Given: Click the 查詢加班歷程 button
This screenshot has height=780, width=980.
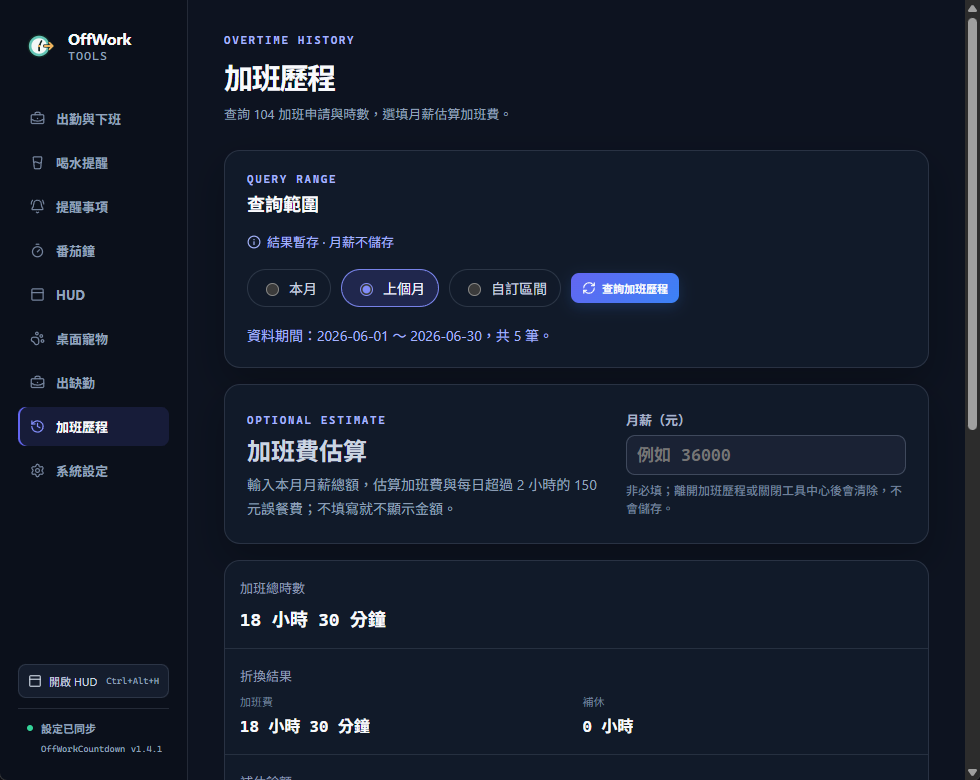Looking at the screenshot, I should tap(625, 288).
